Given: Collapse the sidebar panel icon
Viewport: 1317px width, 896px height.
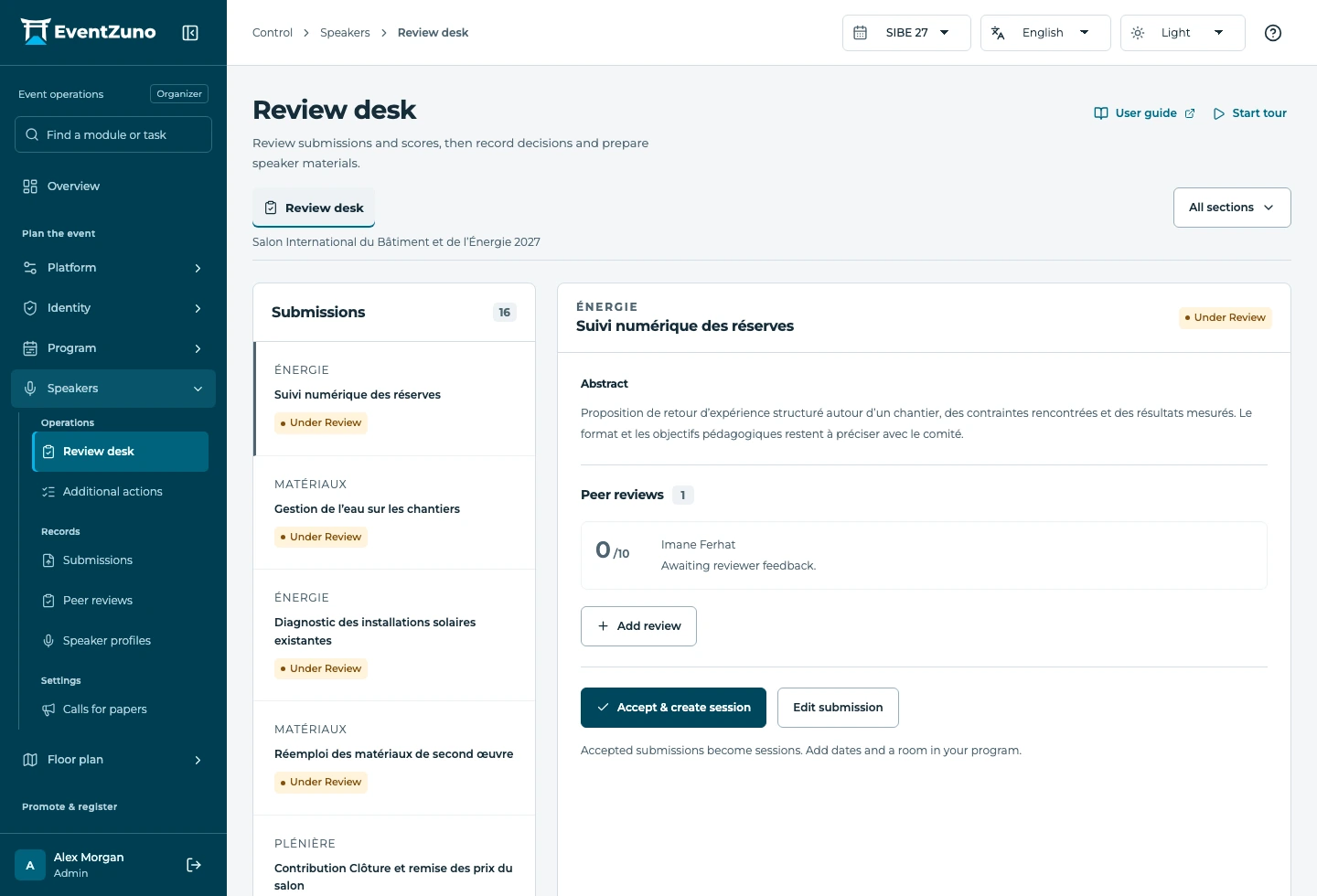Looking at the screenshot, I should [190, 33].
